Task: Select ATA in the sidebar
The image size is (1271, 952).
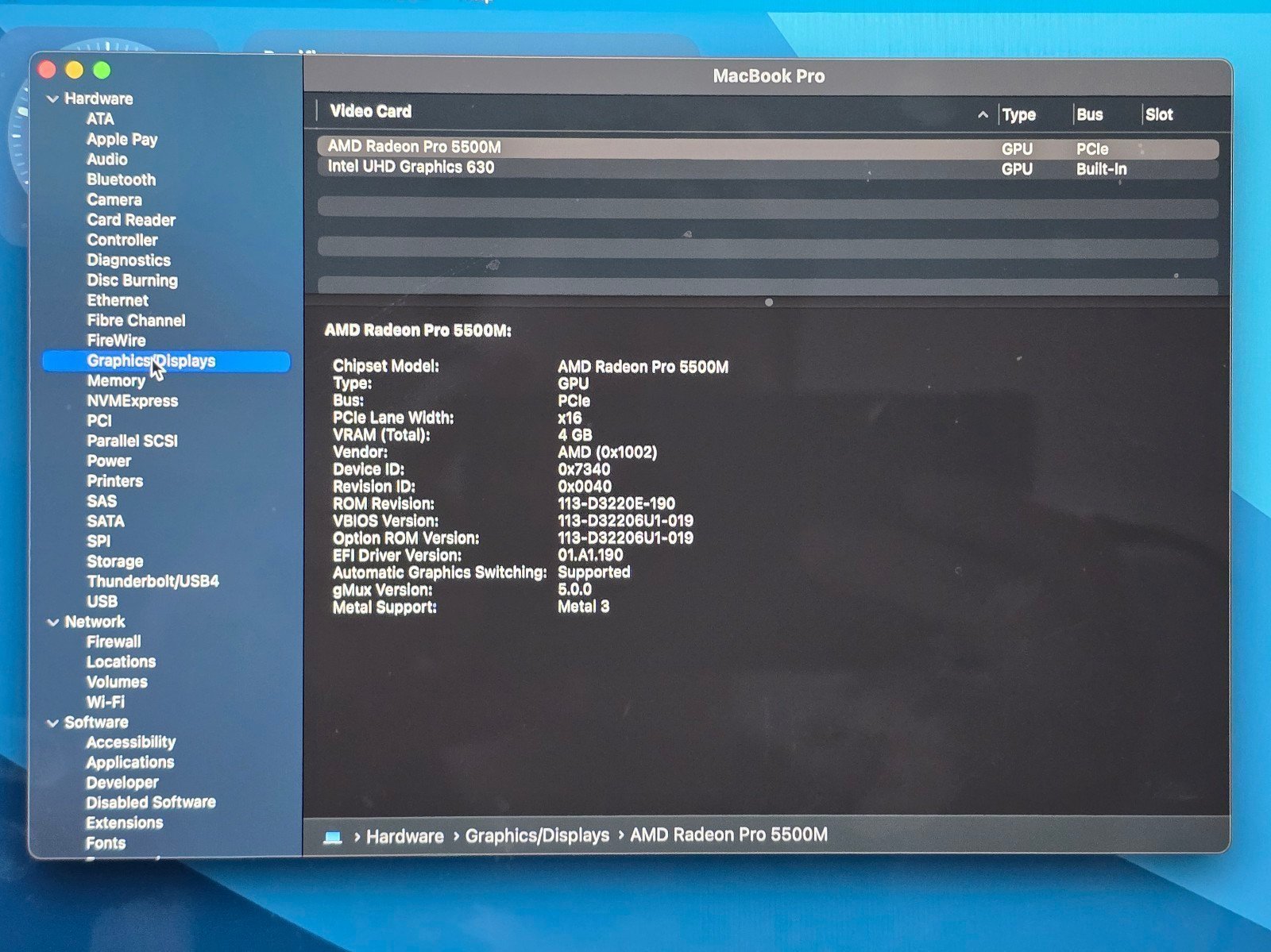Action: pyautogui.click(x=100, y=119)
